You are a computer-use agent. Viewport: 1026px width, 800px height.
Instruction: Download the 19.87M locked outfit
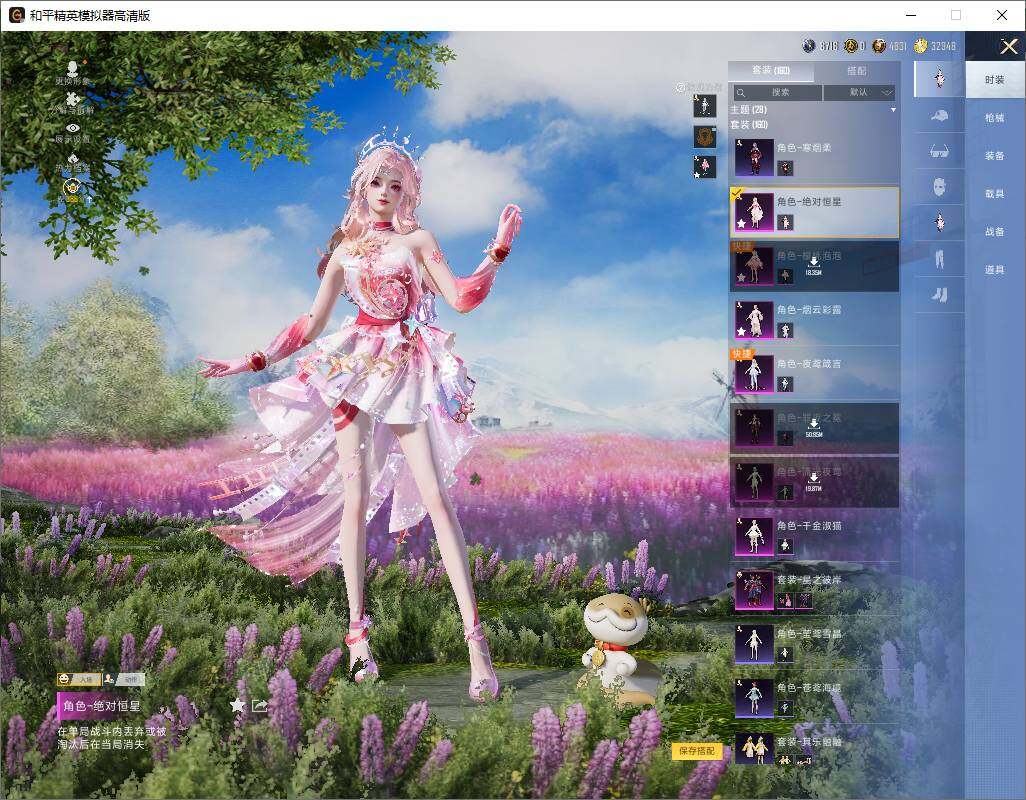[814, 481]
